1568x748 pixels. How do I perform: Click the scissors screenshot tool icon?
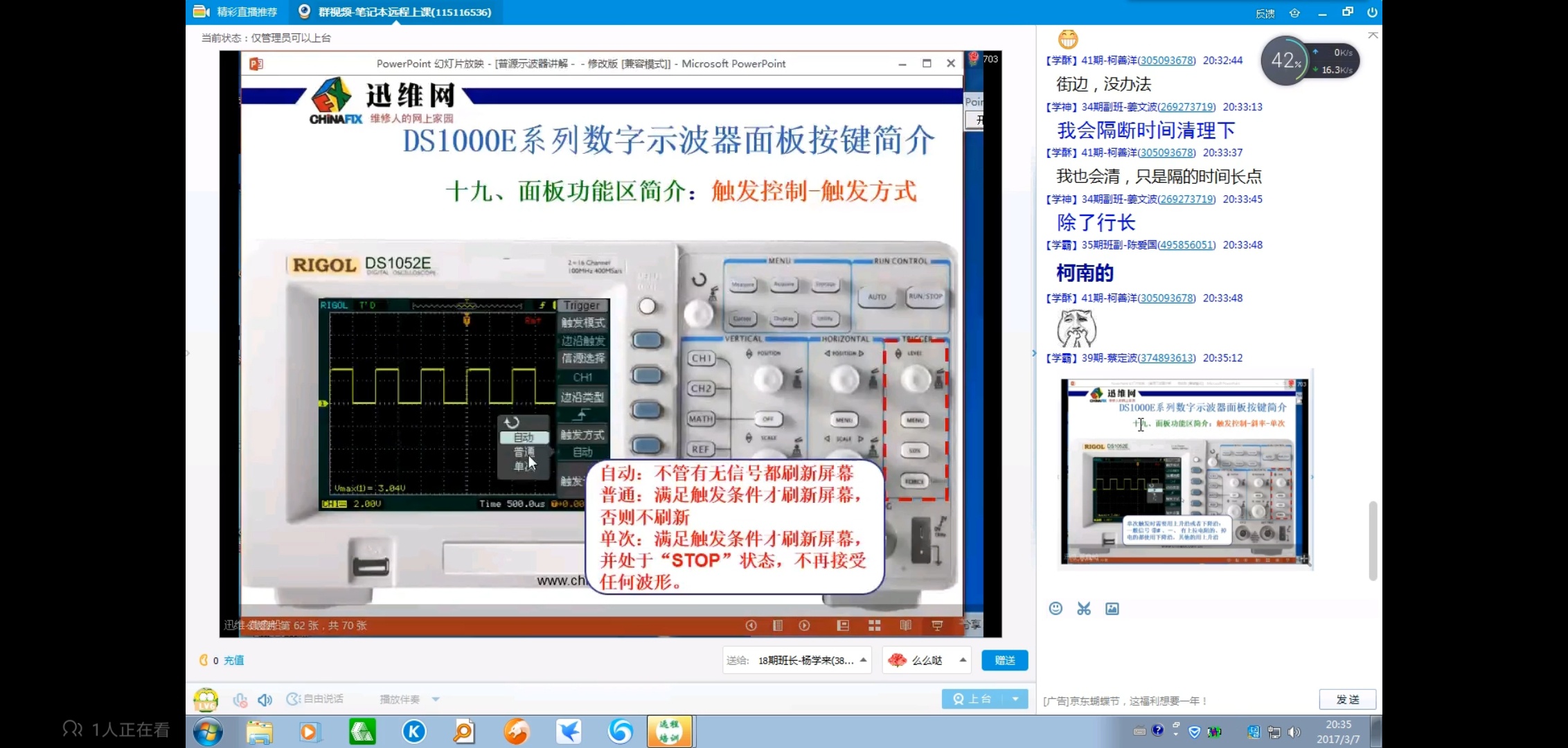pos(1084,608)
